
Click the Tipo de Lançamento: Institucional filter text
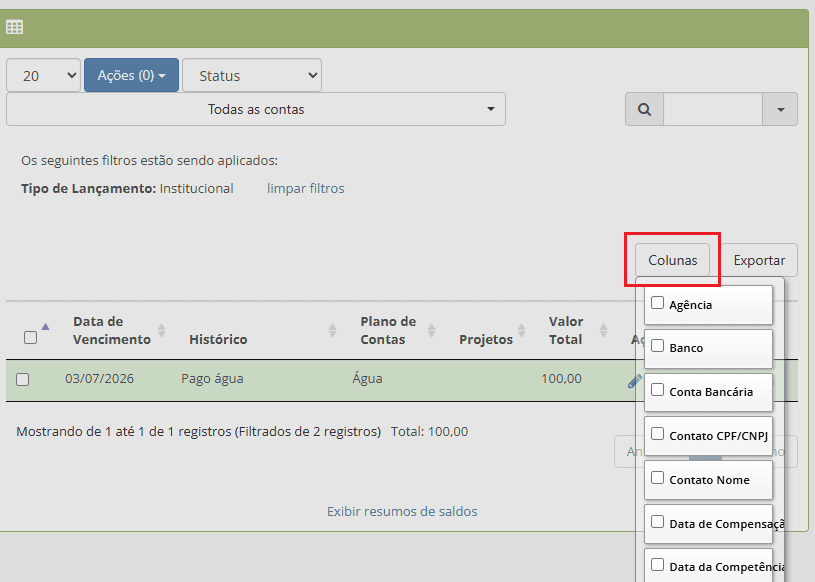[x=127, y=188]
